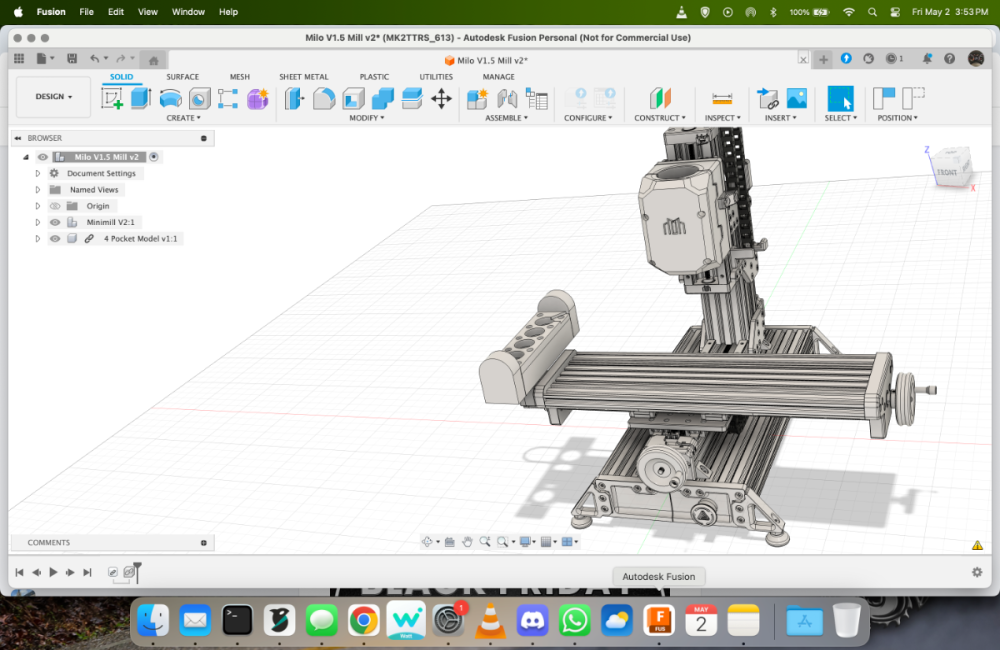Expand the Document Settings tree node

click(38, 174)
